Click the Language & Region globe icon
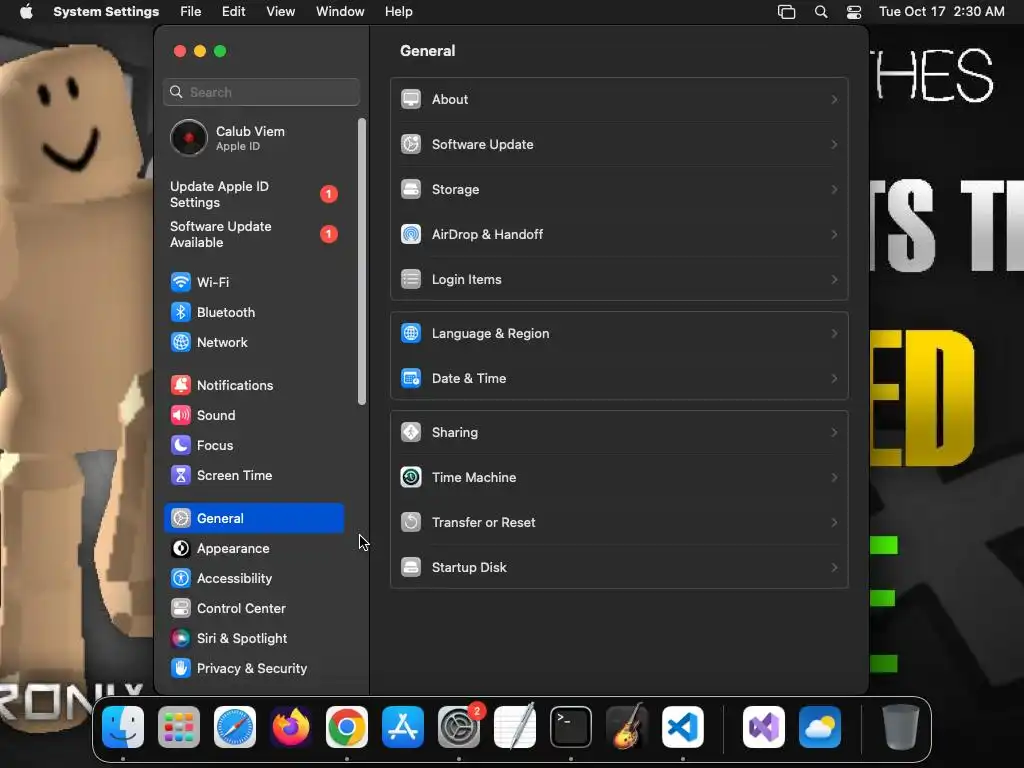The image size is (1024, 768). (411, 333)
